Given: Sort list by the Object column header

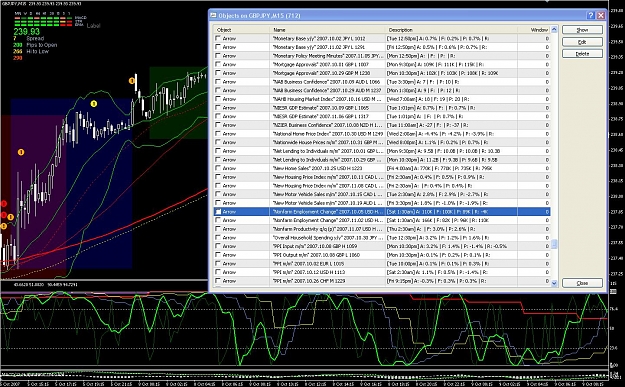Looking at the screenshot, I should point(241,30).
